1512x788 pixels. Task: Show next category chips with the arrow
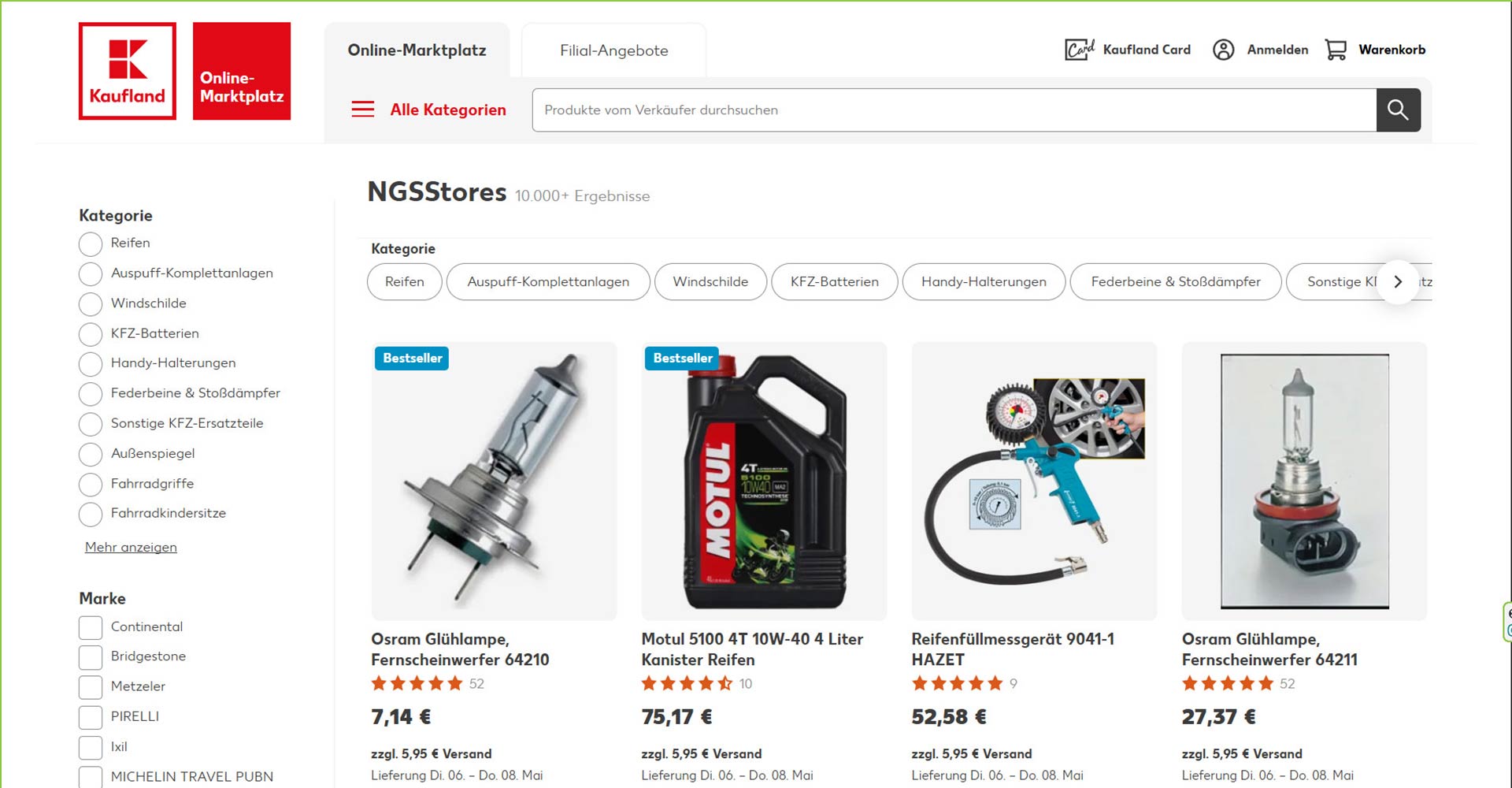(1398, 281)
